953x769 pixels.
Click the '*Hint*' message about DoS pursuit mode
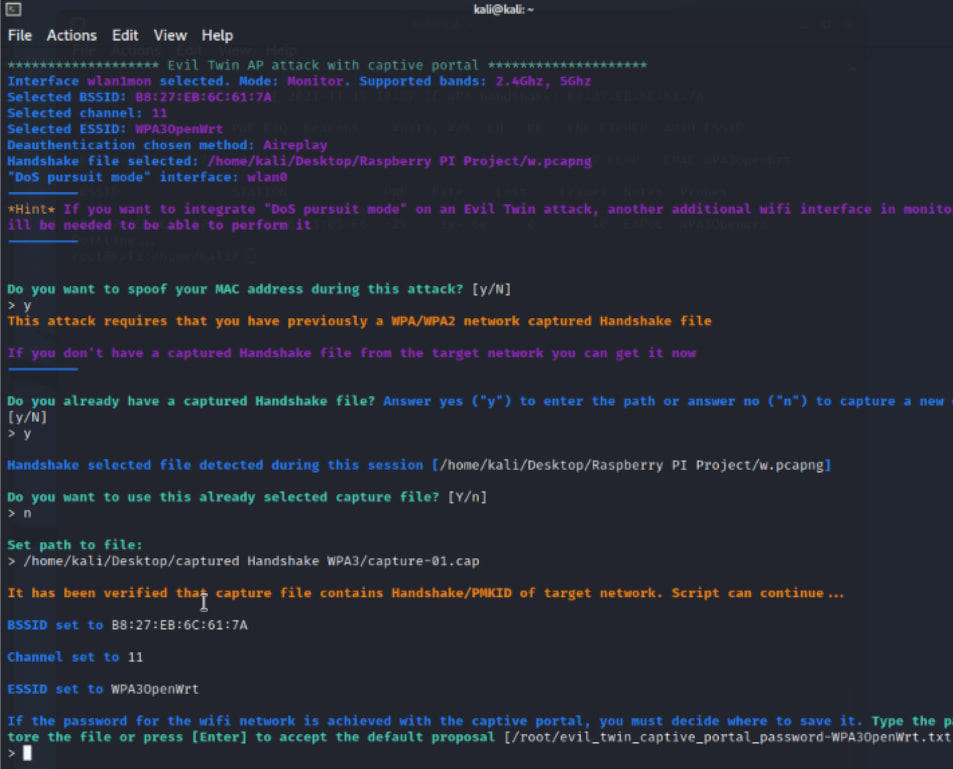coord(480,217)
